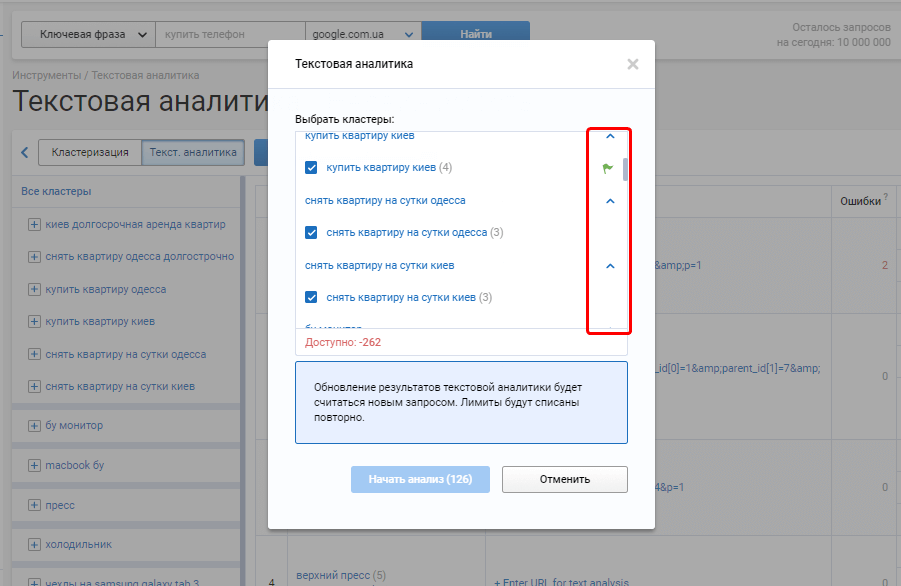The width and height of the screenshot is (901, 586).
Task: Expand холодильник cluster in sidebar
Action: pyautogui.click(x=34, y=545)
